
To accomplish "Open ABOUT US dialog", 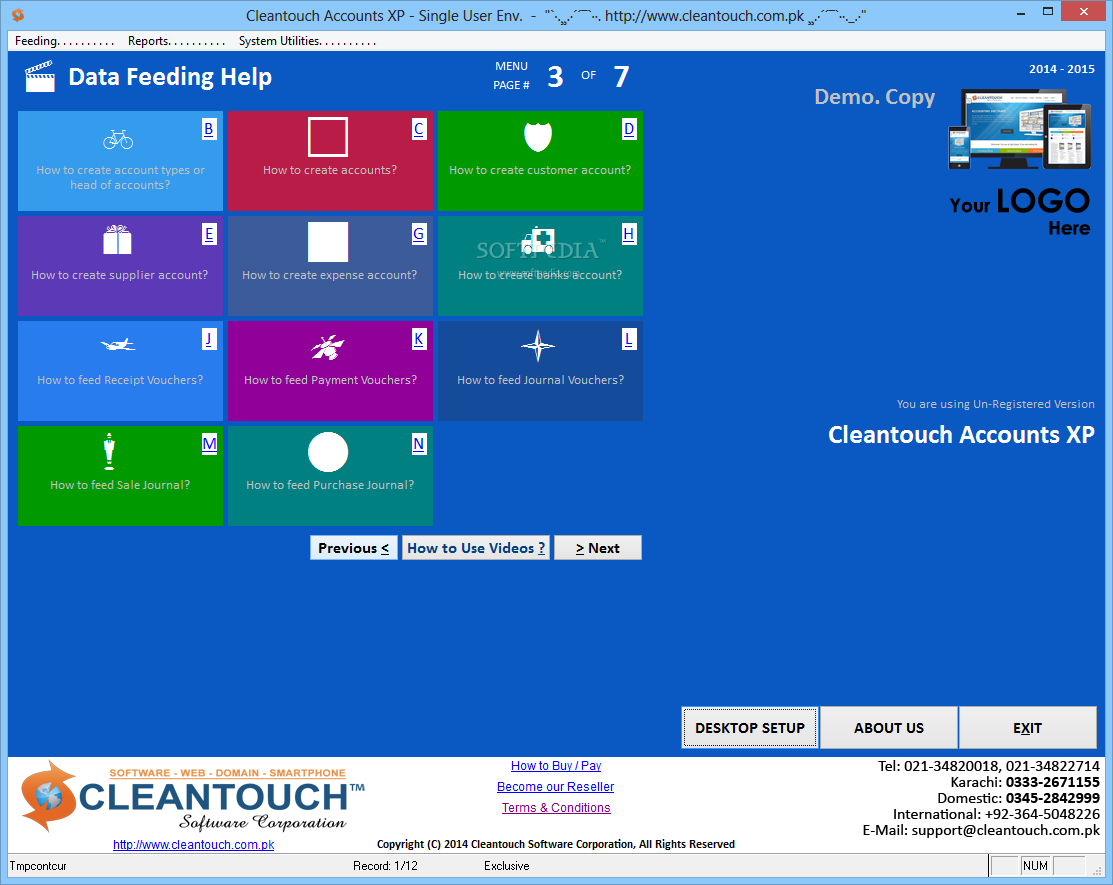I will point(889,727).
